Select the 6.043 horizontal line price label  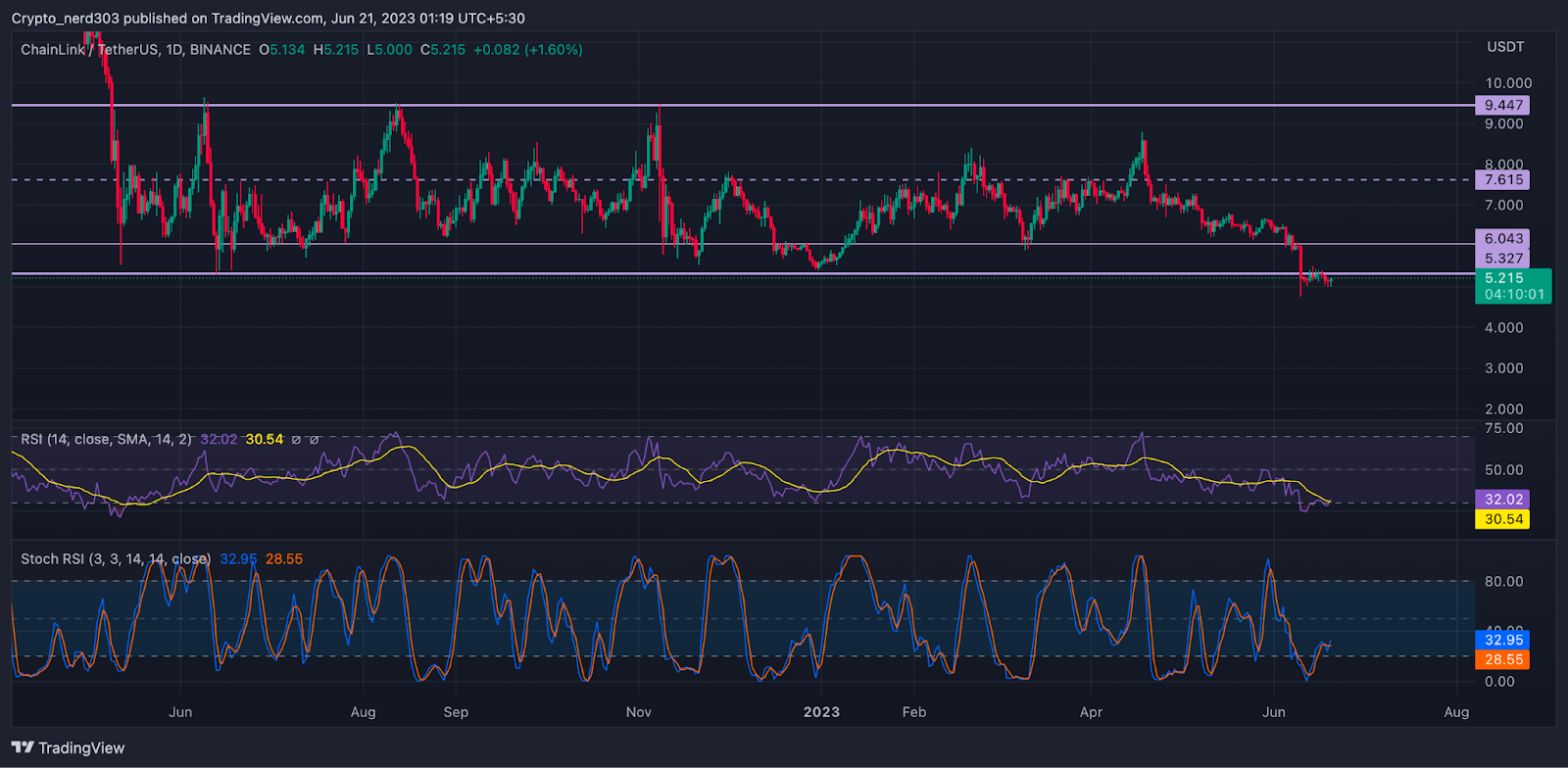pos(1502,238)
